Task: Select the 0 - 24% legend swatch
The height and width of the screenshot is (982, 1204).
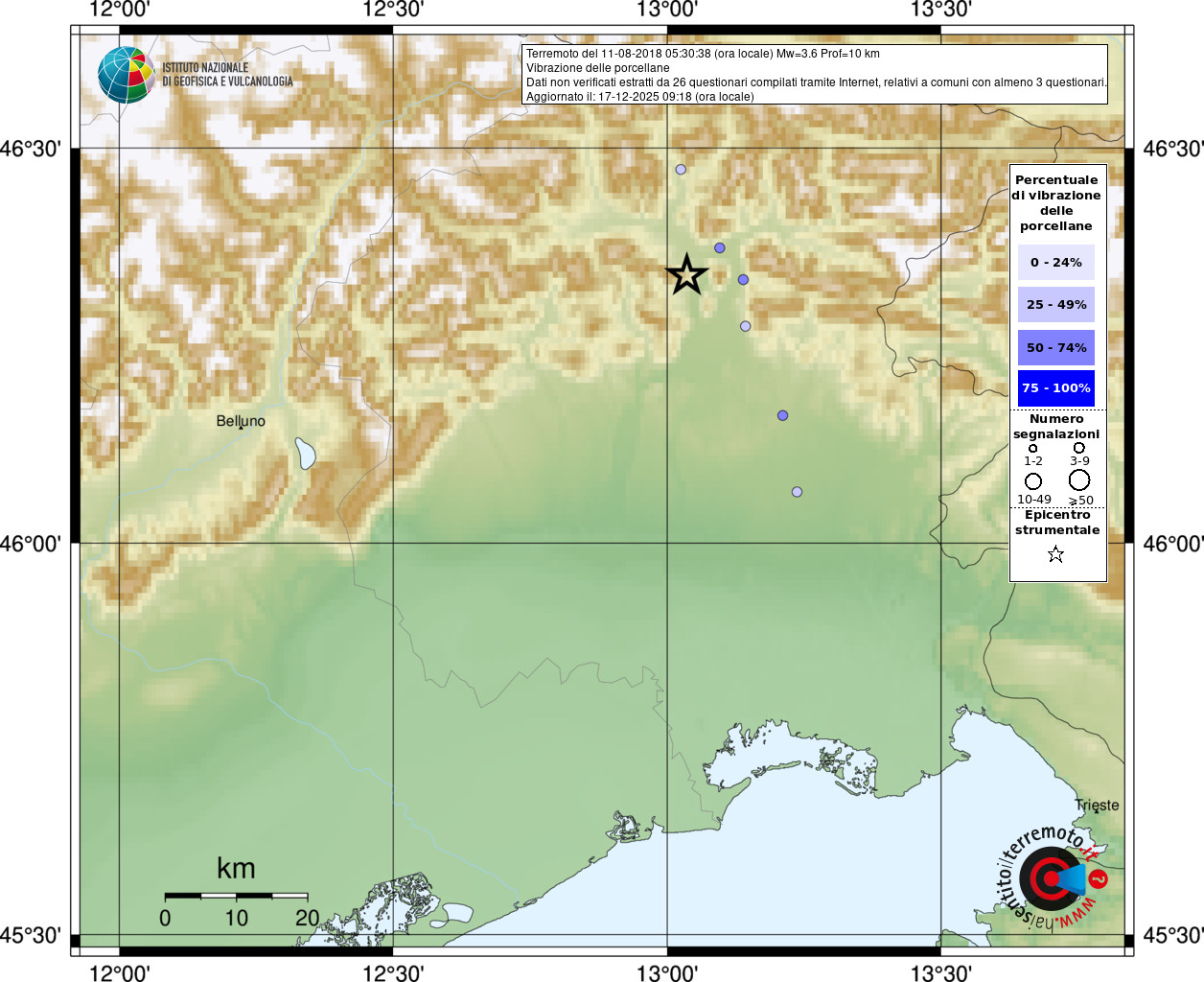Action: click(x=1056, y=262)
